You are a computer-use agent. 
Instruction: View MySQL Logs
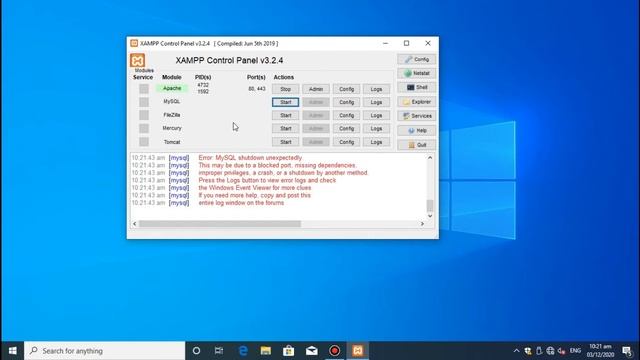coord(376,102)
